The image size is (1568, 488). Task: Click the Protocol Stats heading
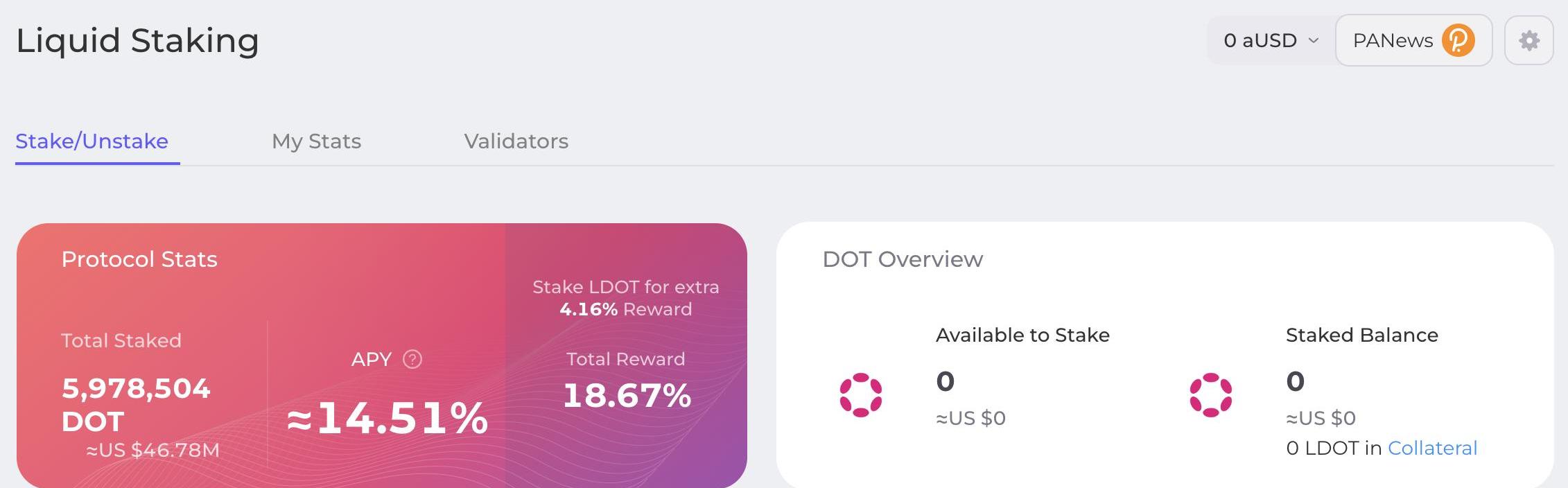(139, 259)
